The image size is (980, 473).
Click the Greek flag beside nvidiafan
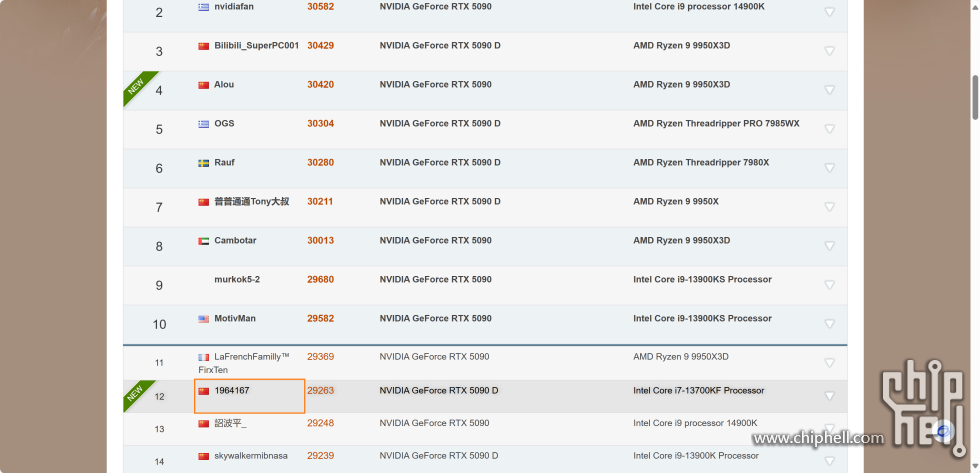pos(203,7)
